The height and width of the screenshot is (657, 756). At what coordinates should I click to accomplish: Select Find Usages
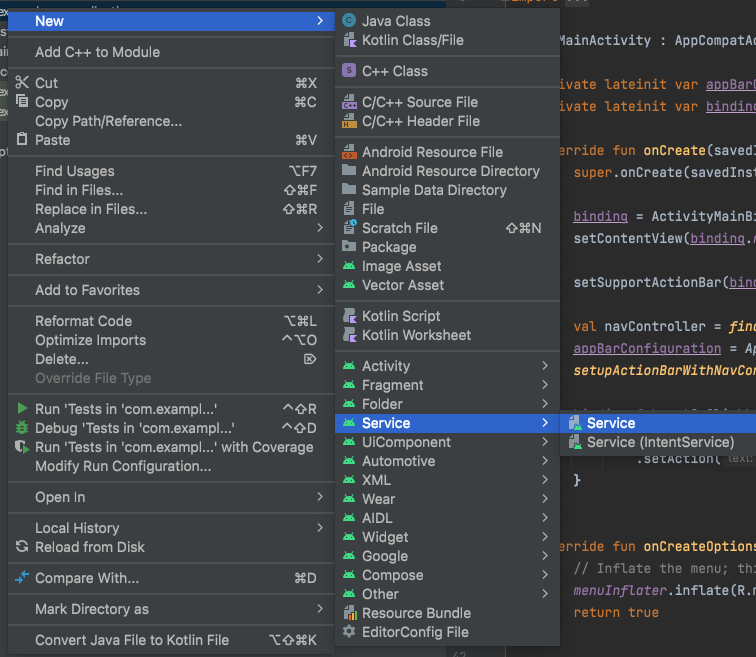click(x=171, y=171)
